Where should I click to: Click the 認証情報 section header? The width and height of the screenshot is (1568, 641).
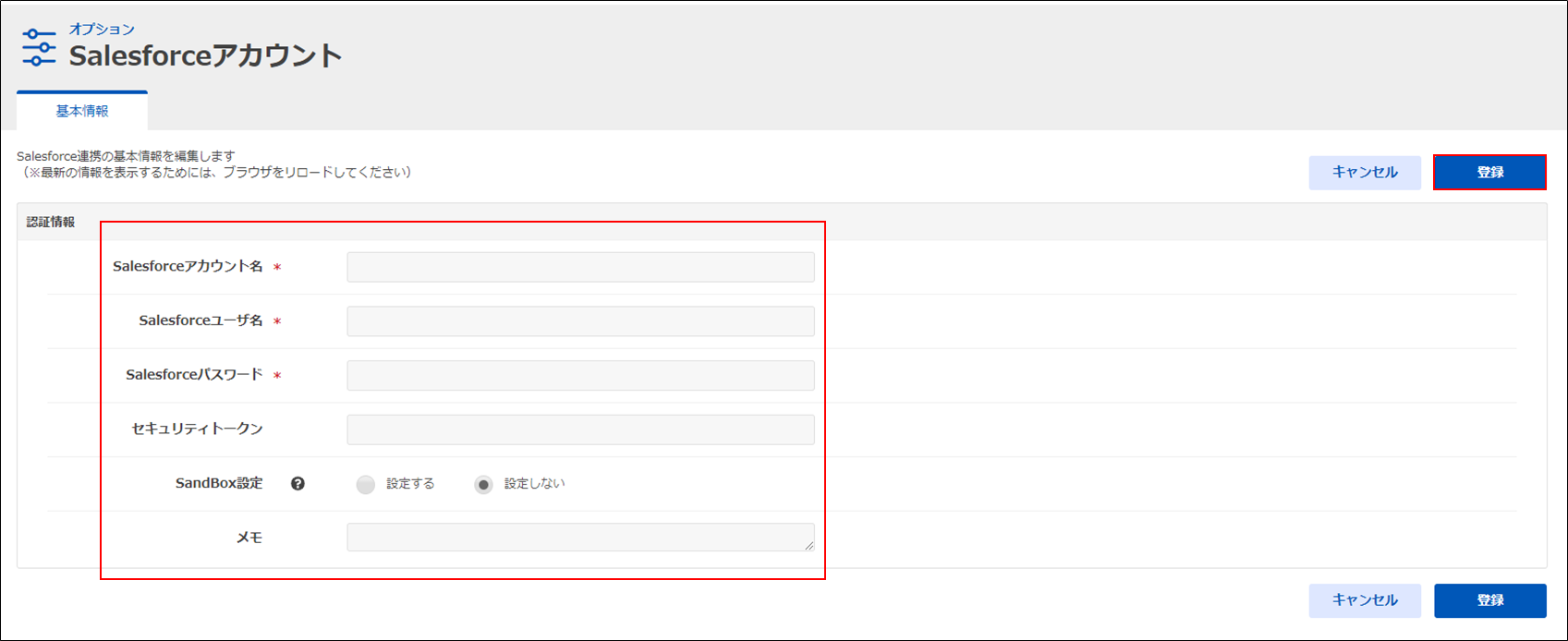(51, 223)
